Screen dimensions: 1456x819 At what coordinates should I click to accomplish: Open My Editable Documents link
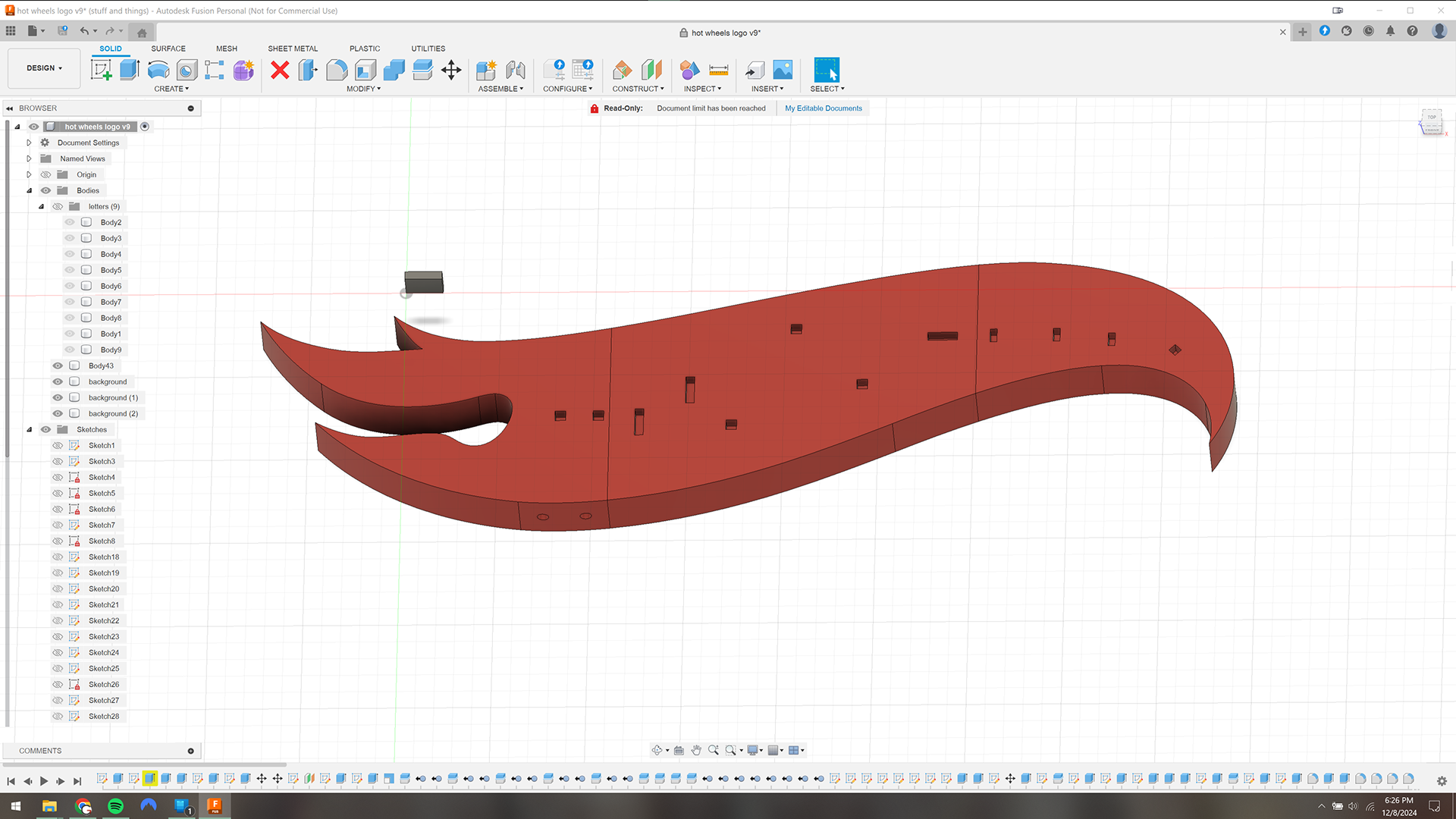click(824, 108)
